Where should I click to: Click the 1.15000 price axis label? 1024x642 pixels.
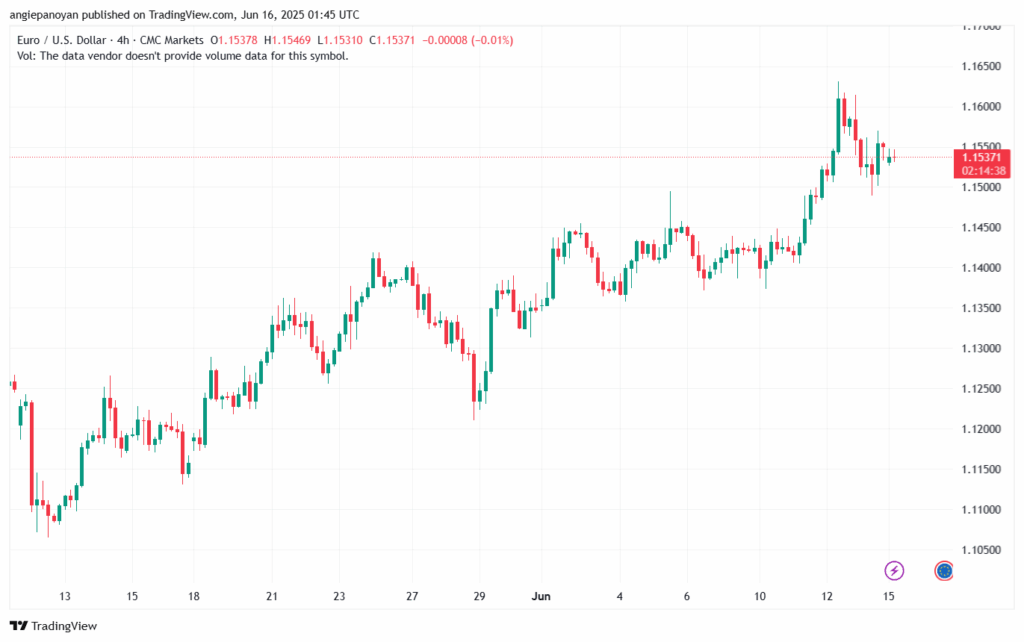tap(981, 187)
